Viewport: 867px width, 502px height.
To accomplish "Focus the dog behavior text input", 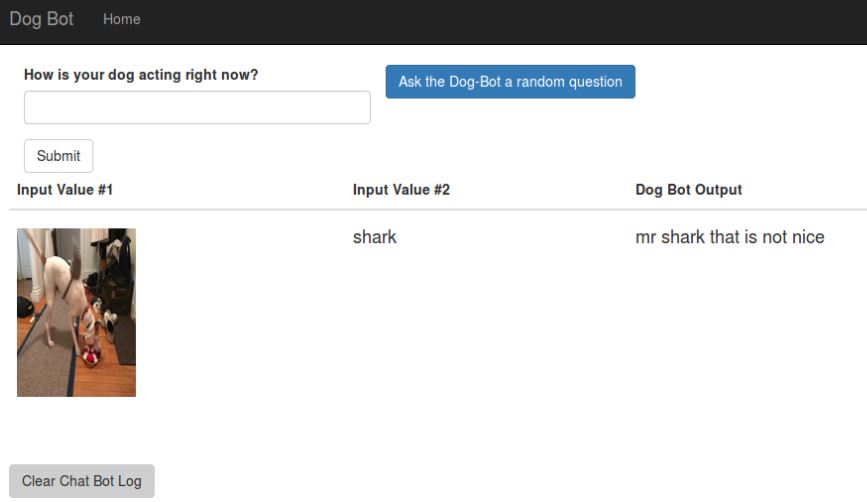I will coord(197,108).
